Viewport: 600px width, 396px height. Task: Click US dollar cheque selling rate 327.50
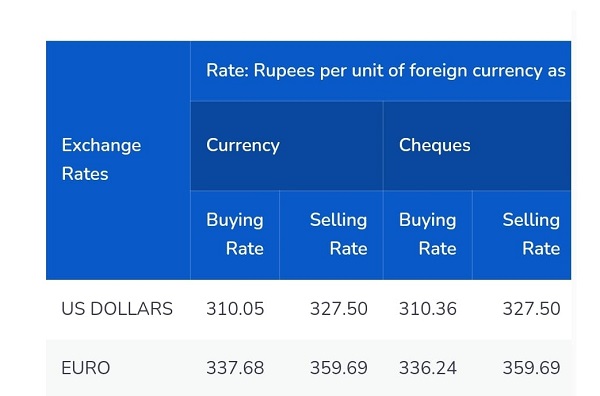(532, 309)
